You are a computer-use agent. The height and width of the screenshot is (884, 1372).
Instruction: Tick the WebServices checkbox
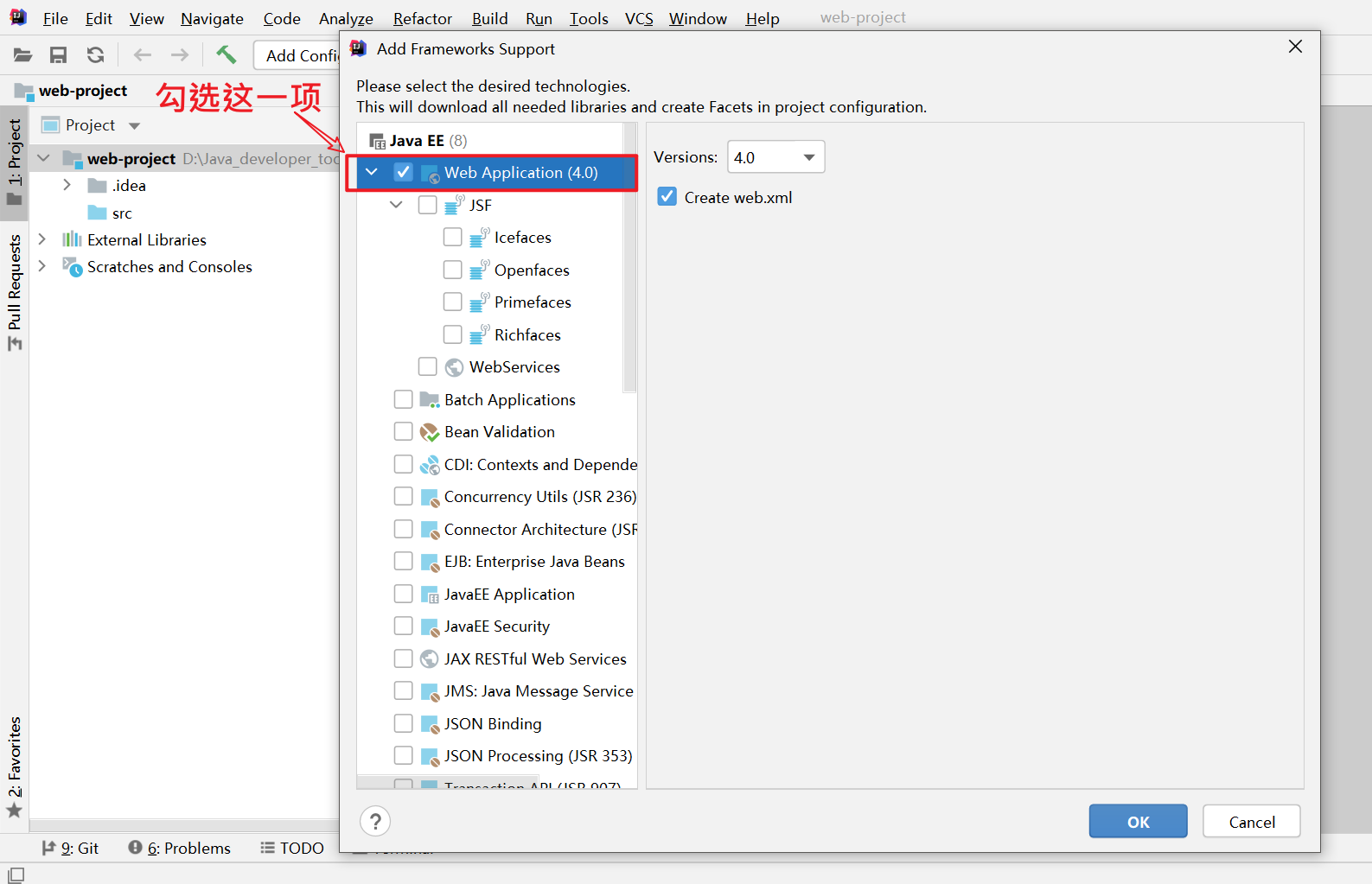tap(427, 366)
